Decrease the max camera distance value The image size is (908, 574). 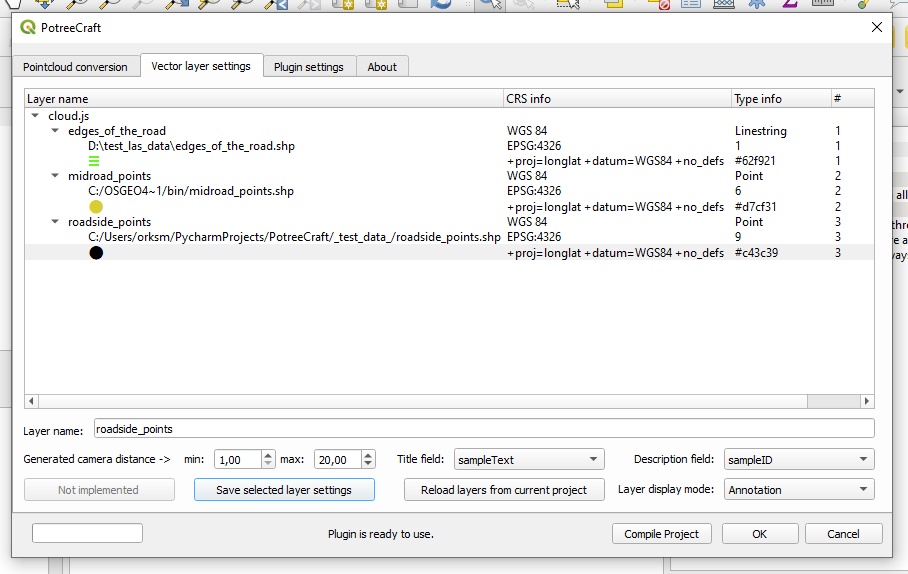pos(368,463)
